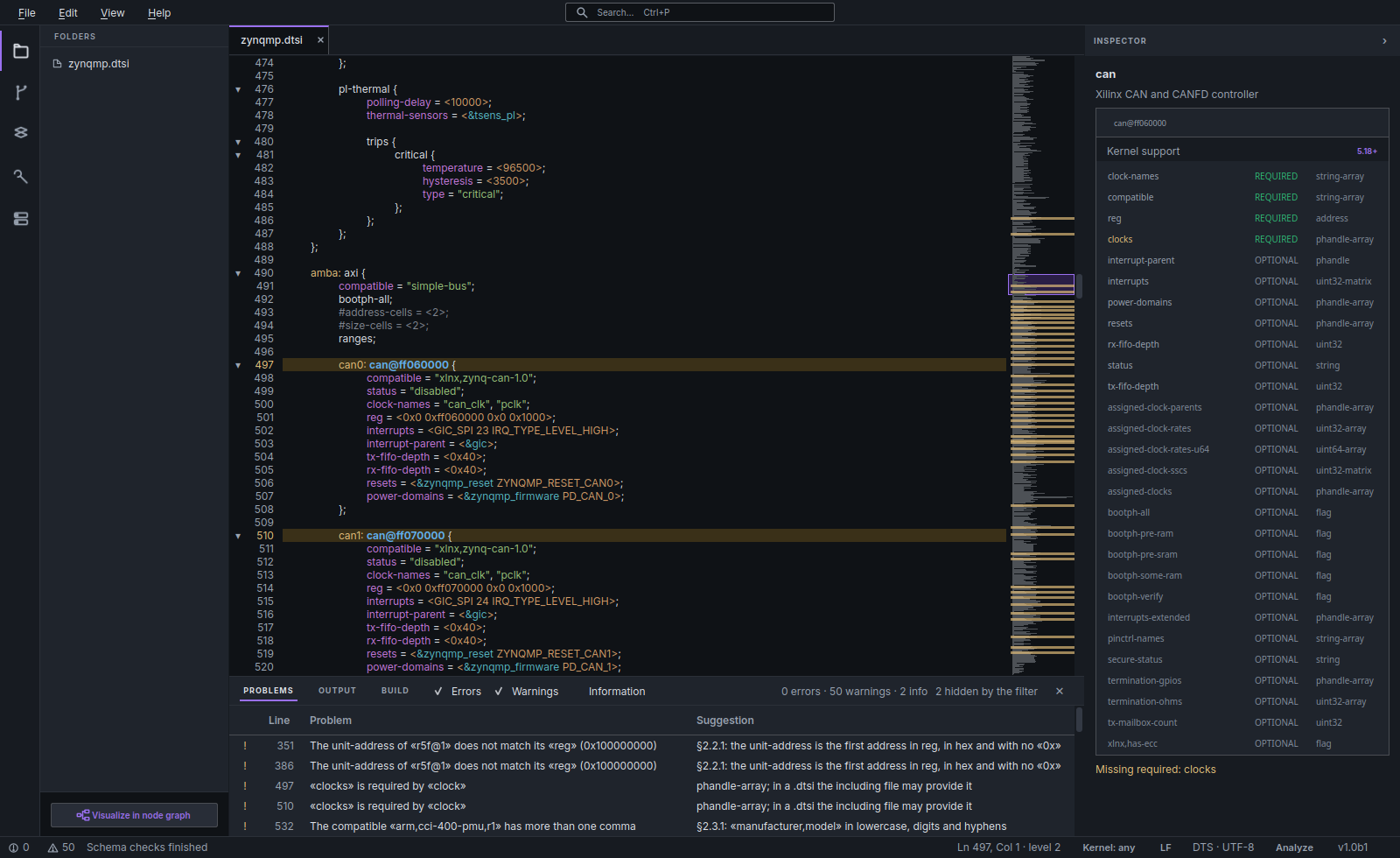Collapse the critical block at line 481
This screenshot has width=1400, height=858.
(x=238, y=155)
